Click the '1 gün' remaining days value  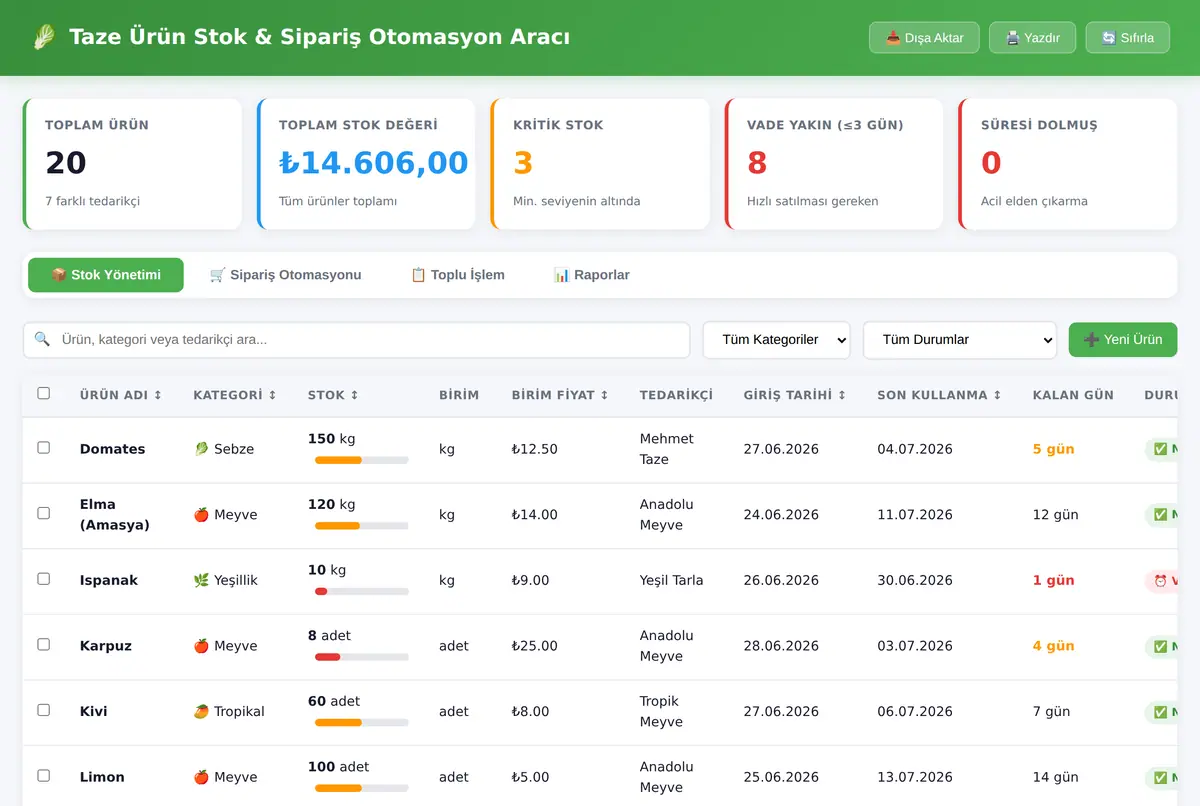[x=1054, y=580]
